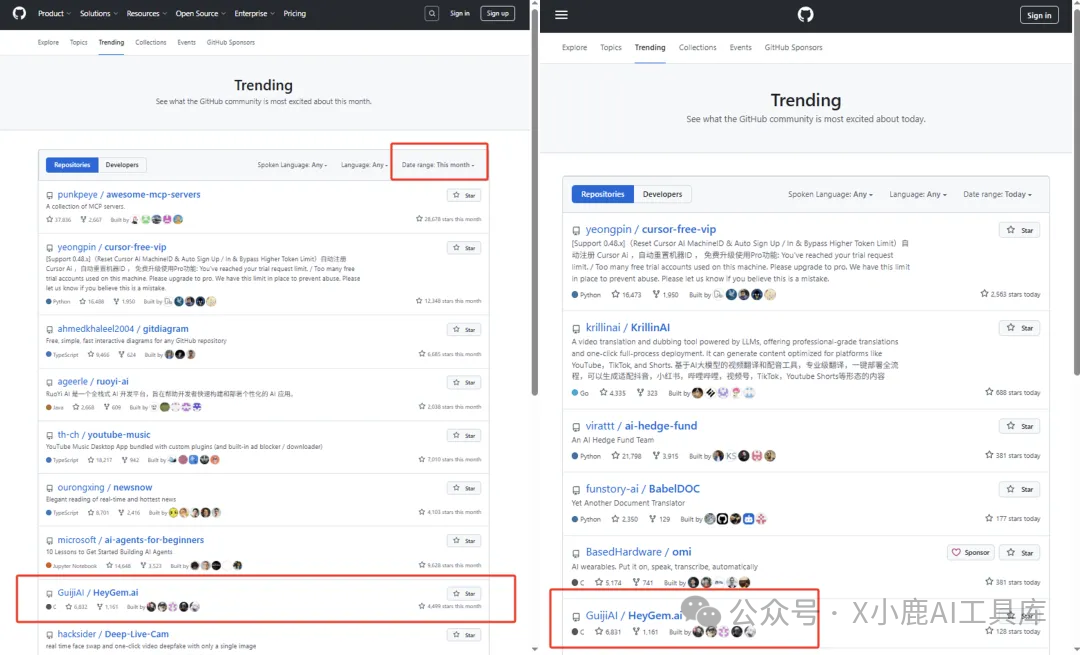Open krillinai / KrillinAI repository link
Screen dimensions: 1080x655
point(627,327)
